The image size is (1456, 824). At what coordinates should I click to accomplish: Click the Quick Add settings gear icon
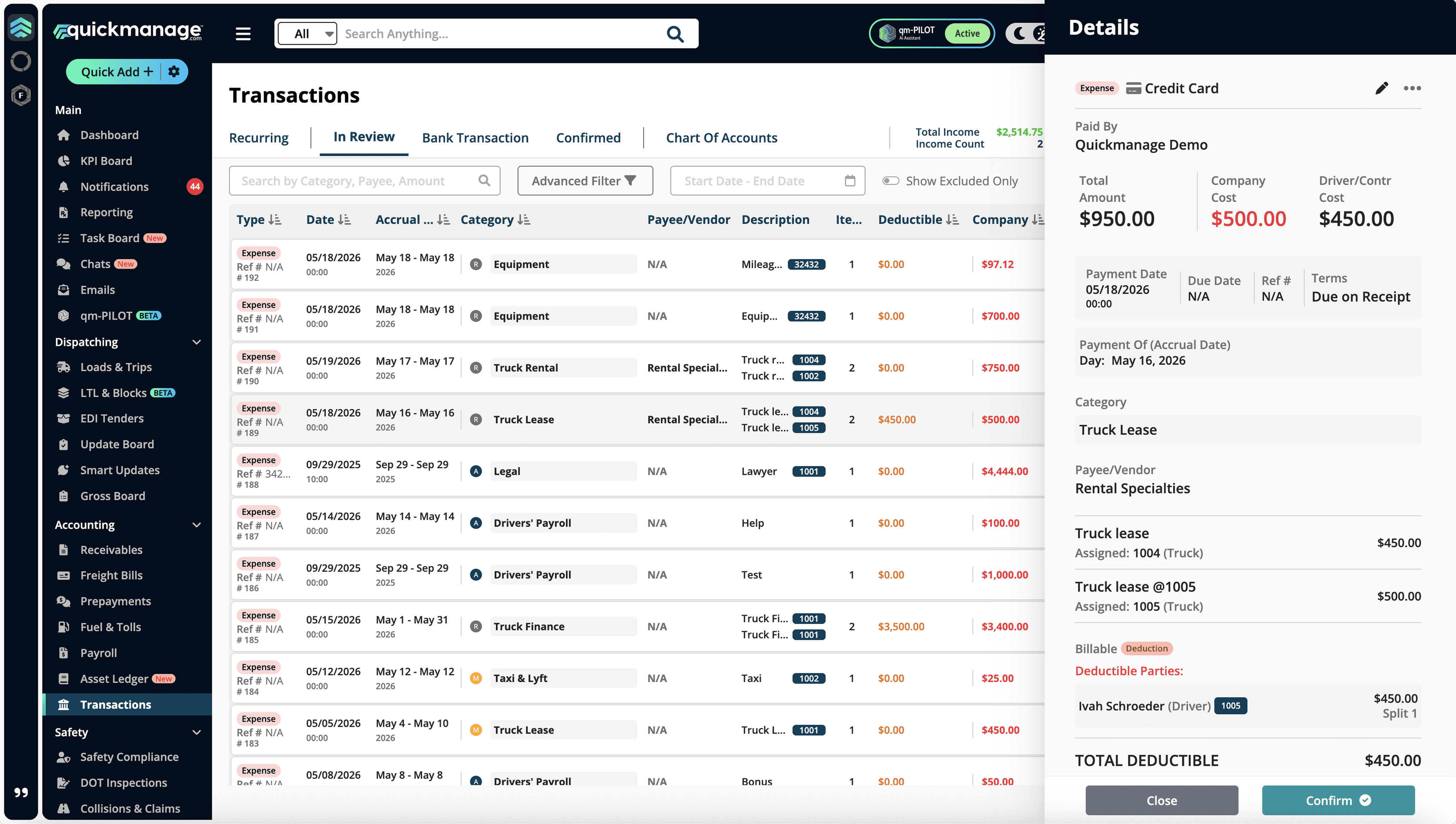click(174, 71)
